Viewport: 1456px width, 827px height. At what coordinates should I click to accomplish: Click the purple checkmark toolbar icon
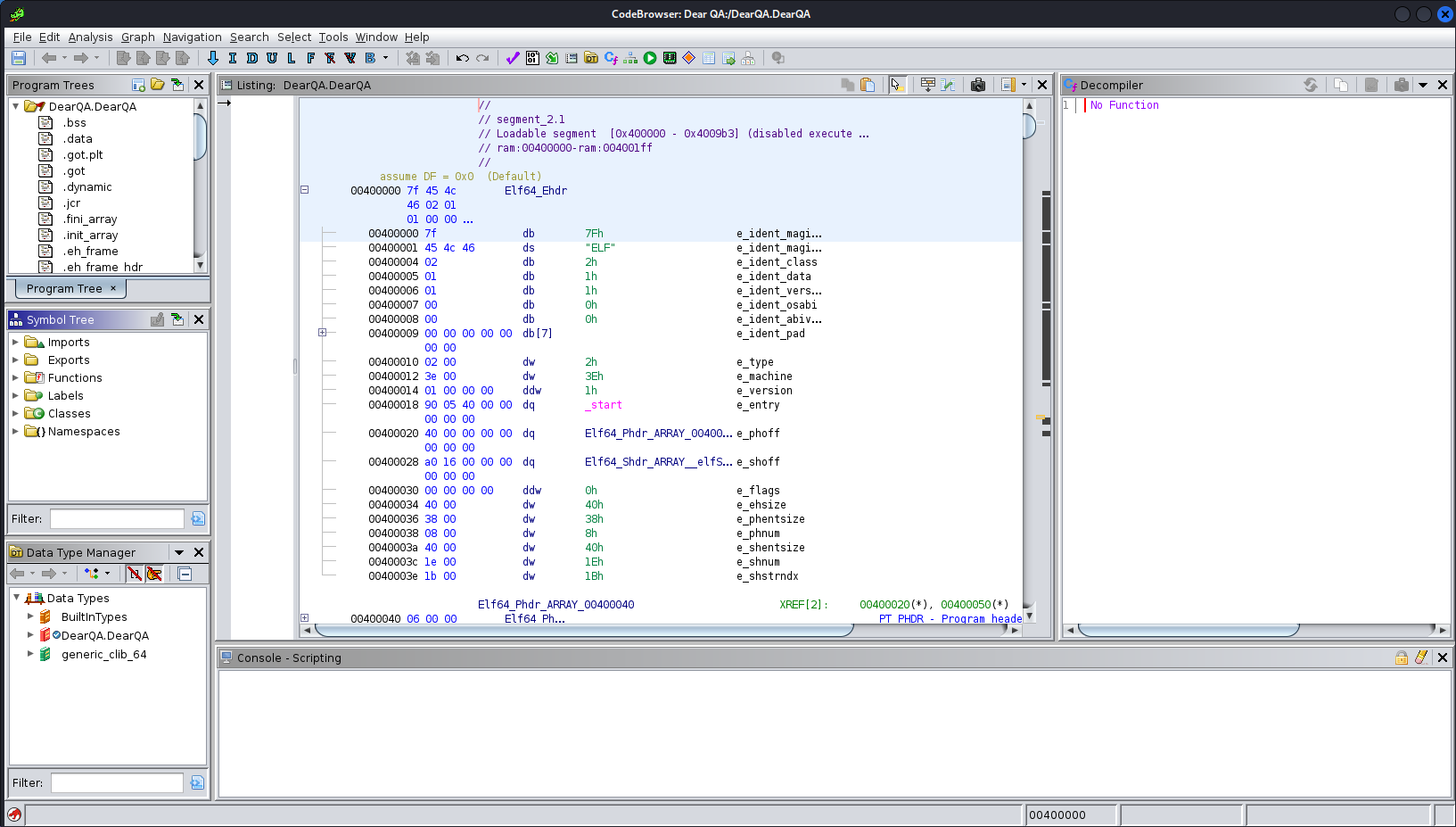click(x=513, y=58)
